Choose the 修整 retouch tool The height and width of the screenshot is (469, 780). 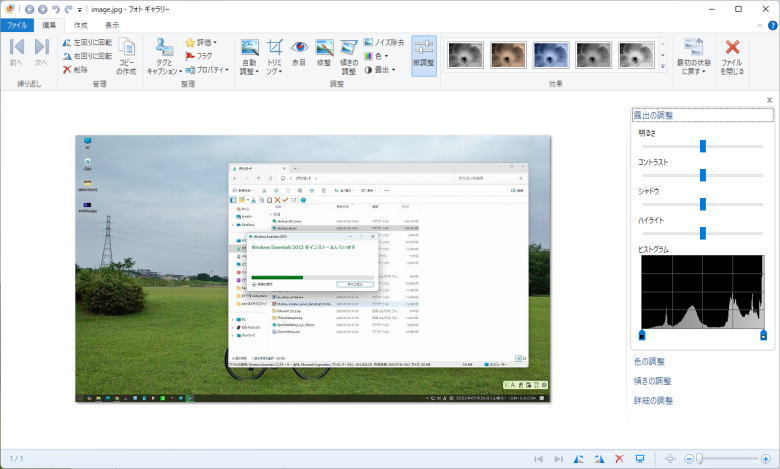point(324,56)
